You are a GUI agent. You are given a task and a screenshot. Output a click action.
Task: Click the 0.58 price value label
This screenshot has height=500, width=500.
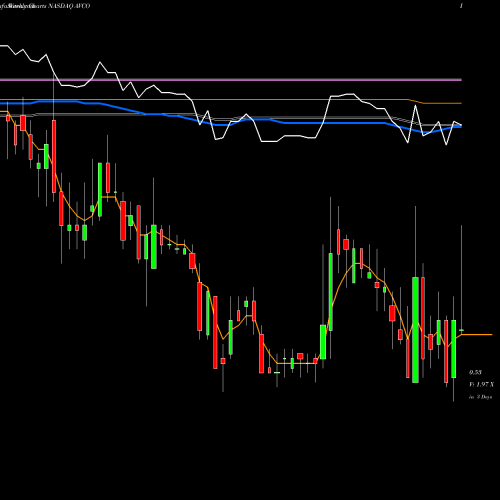pyautogui.click(x=475, y=372)
